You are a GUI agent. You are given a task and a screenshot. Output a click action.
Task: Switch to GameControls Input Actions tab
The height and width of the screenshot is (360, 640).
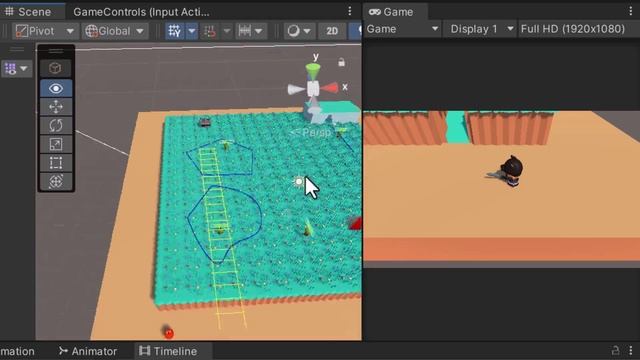point(141,12)
